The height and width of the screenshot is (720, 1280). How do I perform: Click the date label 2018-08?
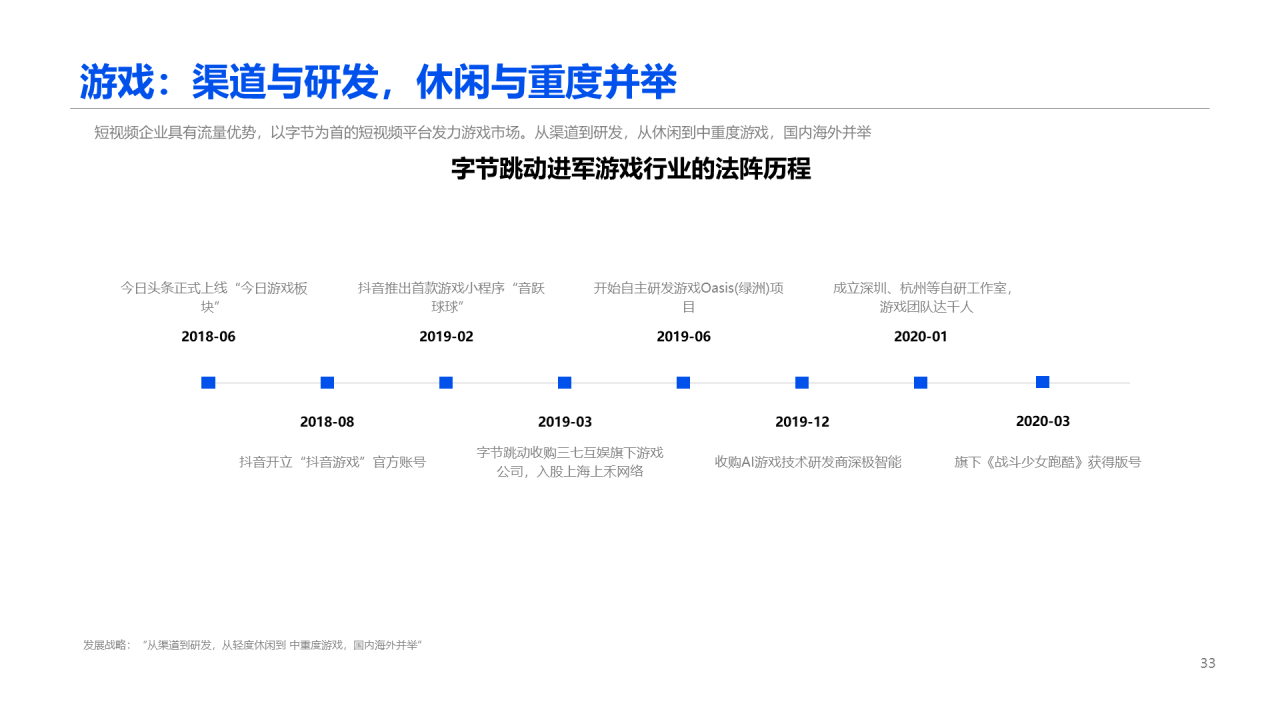pos(327,422)
